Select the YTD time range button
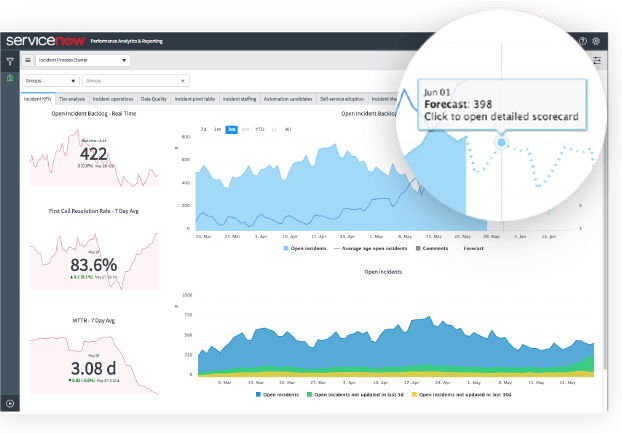Image resolution: width=622 pixels, height=433 pixels. click(x=259, y=129)
